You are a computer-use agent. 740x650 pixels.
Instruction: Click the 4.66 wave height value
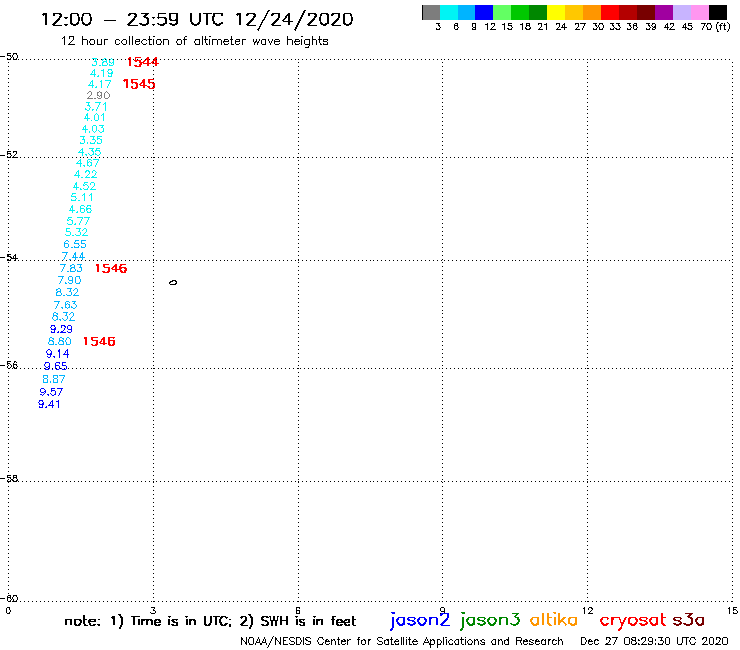pyautogui.click(x=80, y=209)
